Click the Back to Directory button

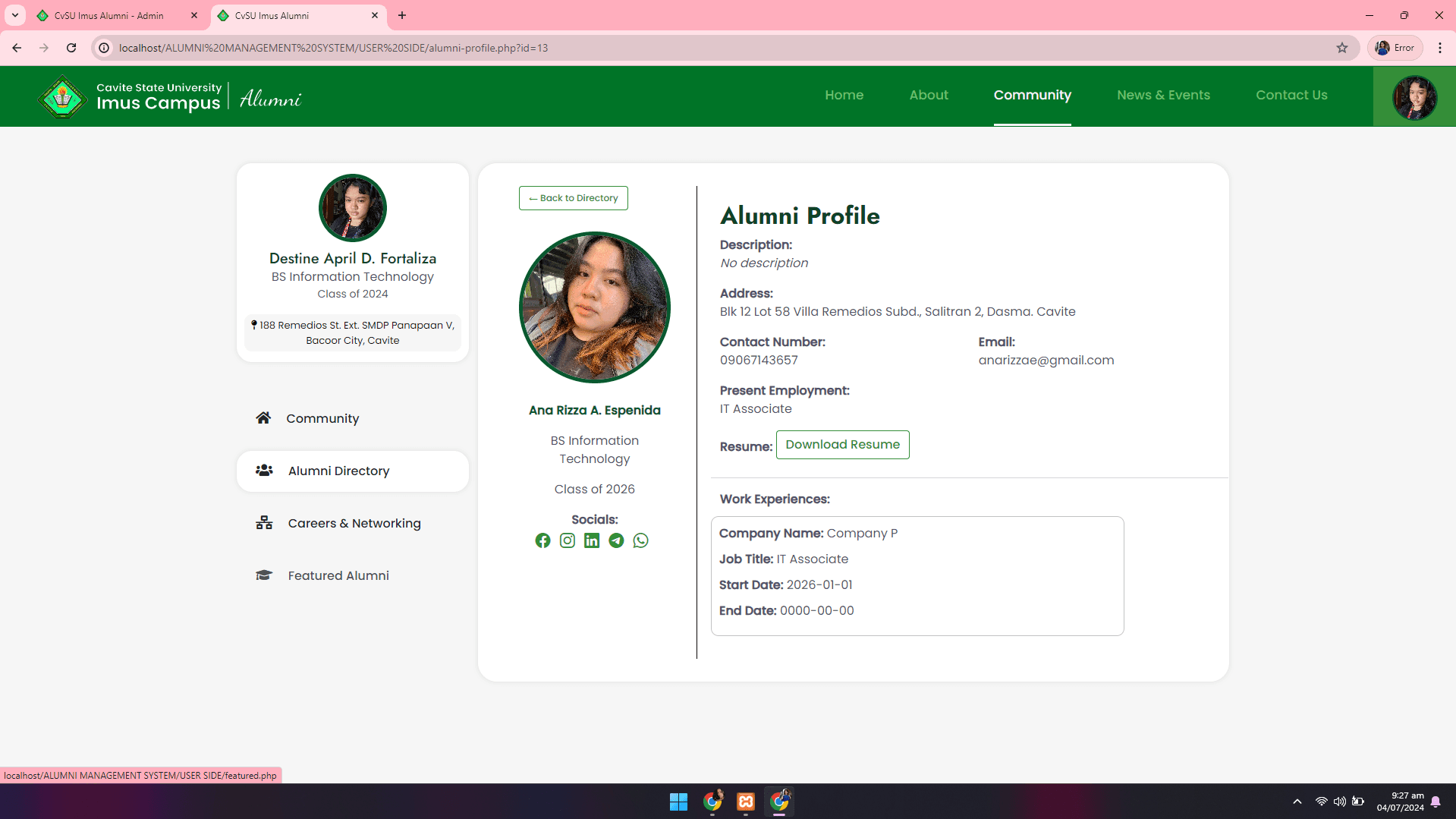(573, 197)
